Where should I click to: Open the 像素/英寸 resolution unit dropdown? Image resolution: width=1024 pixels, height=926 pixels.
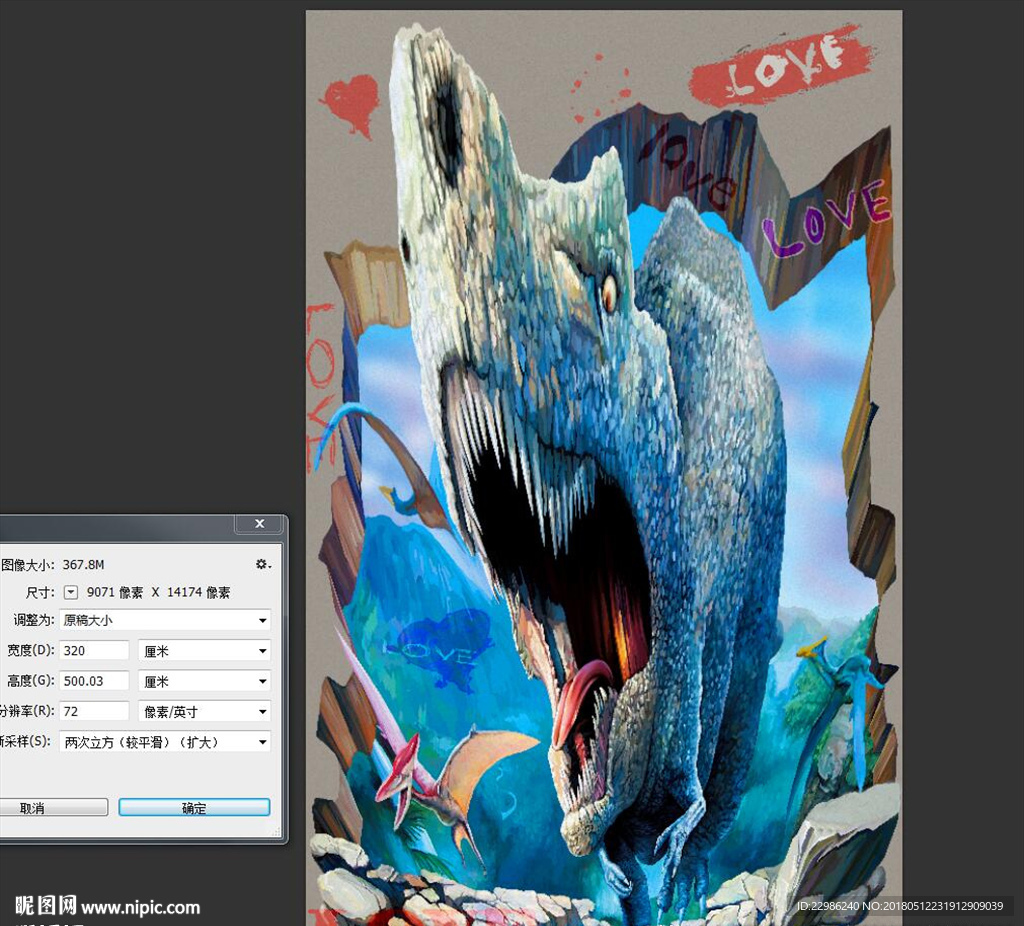(x=204, y=711)
